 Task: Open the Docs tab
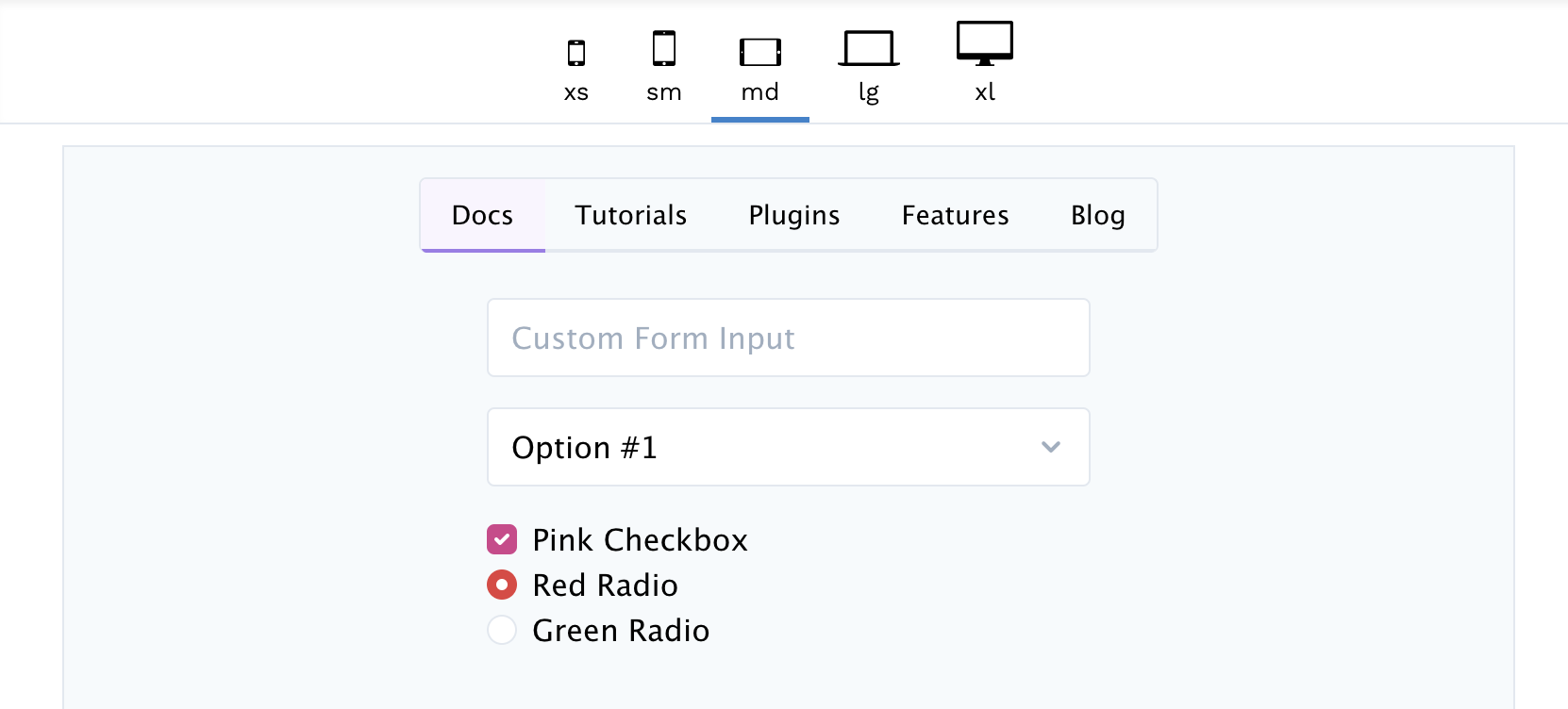pyautogui.click(x=483, y=215)
